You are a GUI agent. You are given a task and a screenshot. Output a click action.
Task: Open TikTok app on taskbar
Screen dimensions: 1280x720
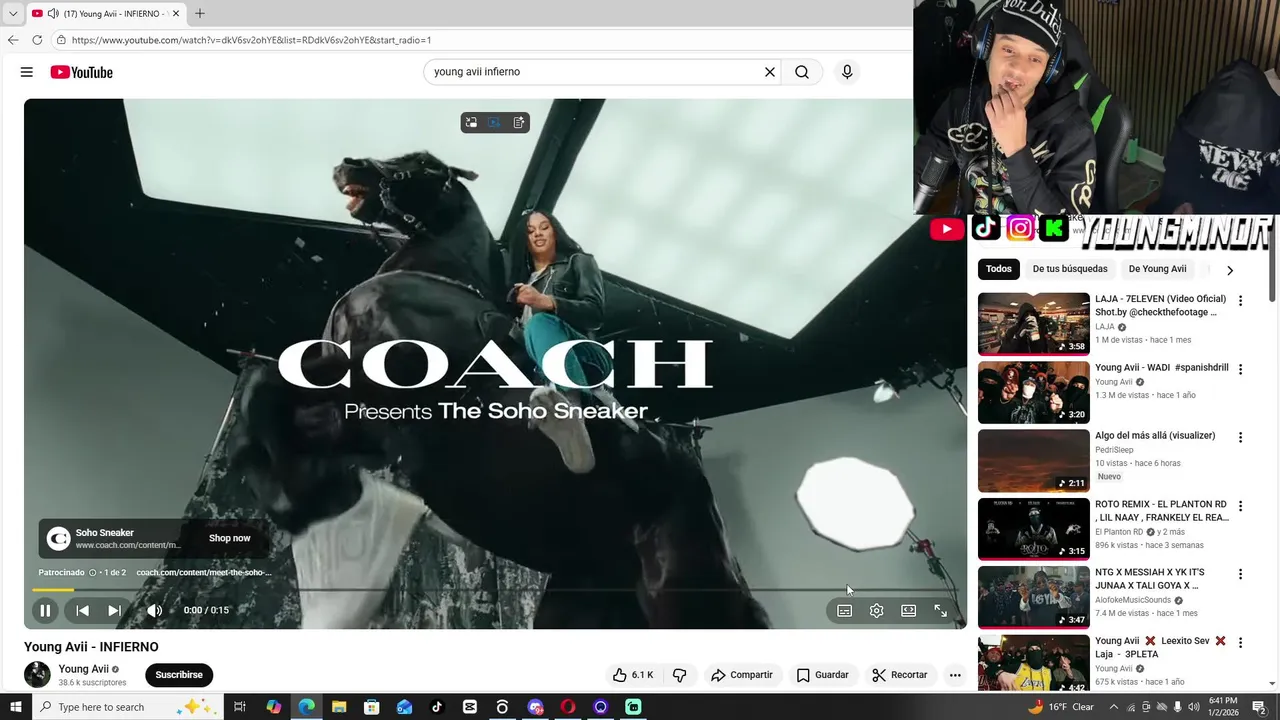point(437,707)
